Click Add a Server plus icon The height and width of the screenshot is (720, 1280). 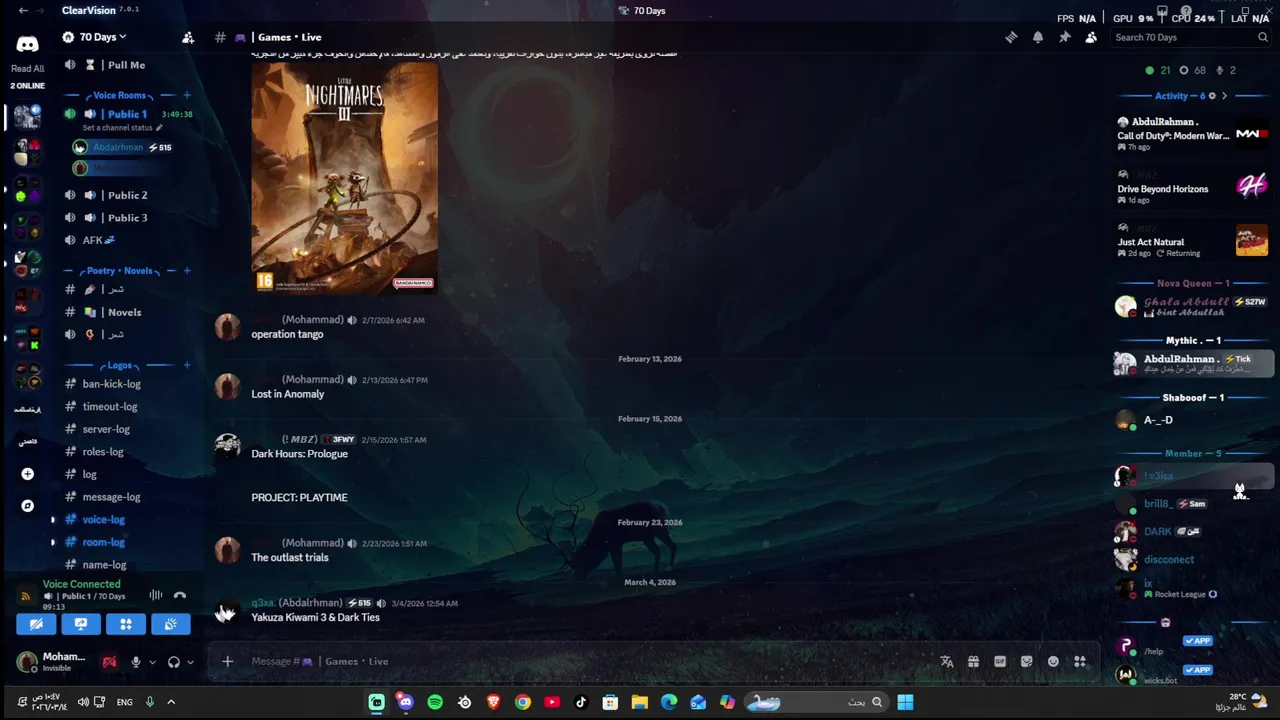(27, 474)
